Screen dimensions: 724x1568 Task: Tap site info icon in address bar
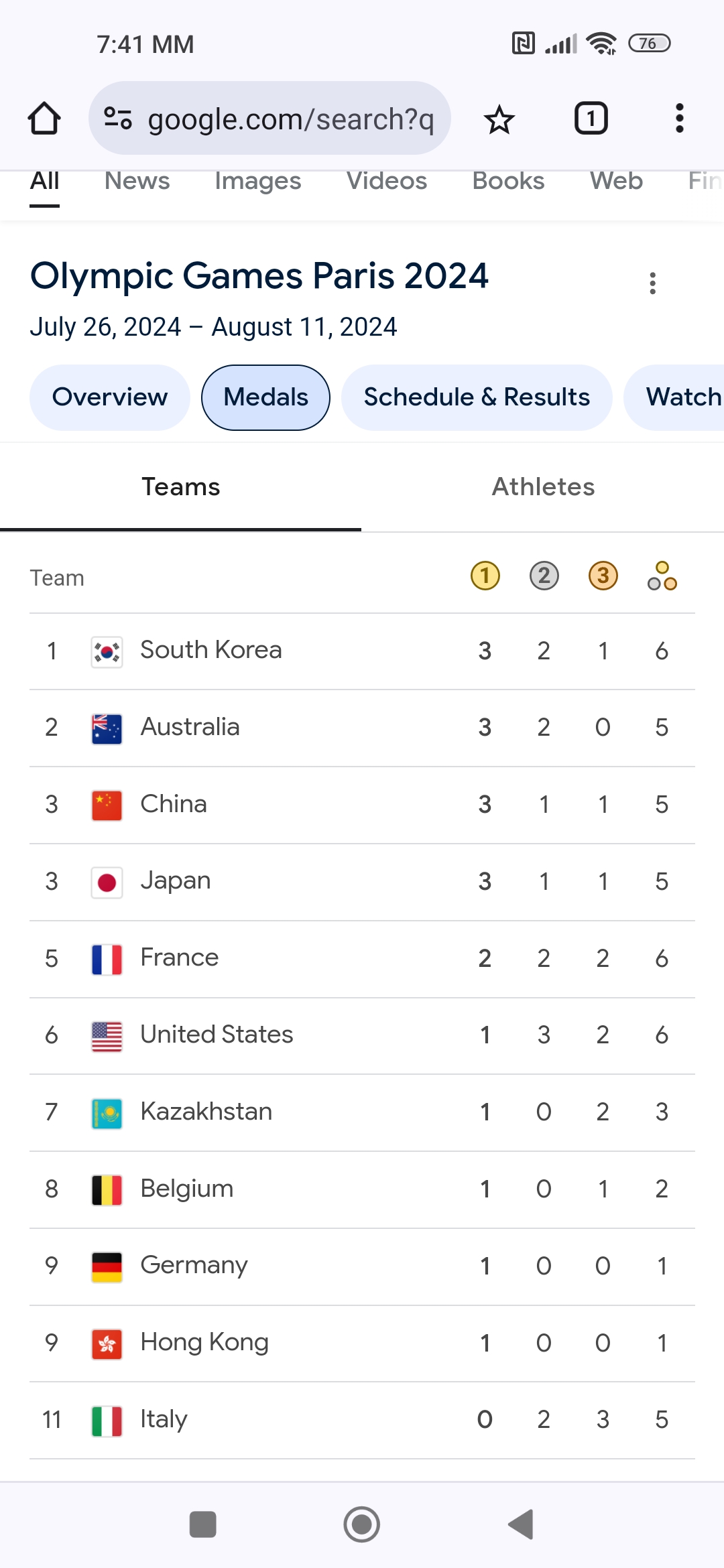pyautogui.click(x=118, y=119)
